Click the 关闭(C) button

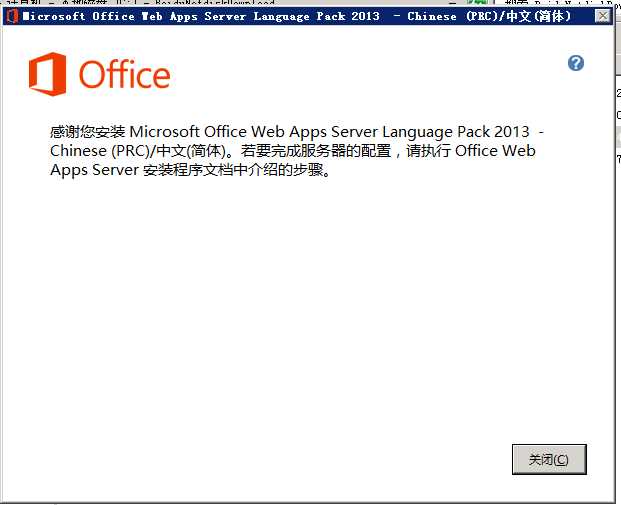549,459
